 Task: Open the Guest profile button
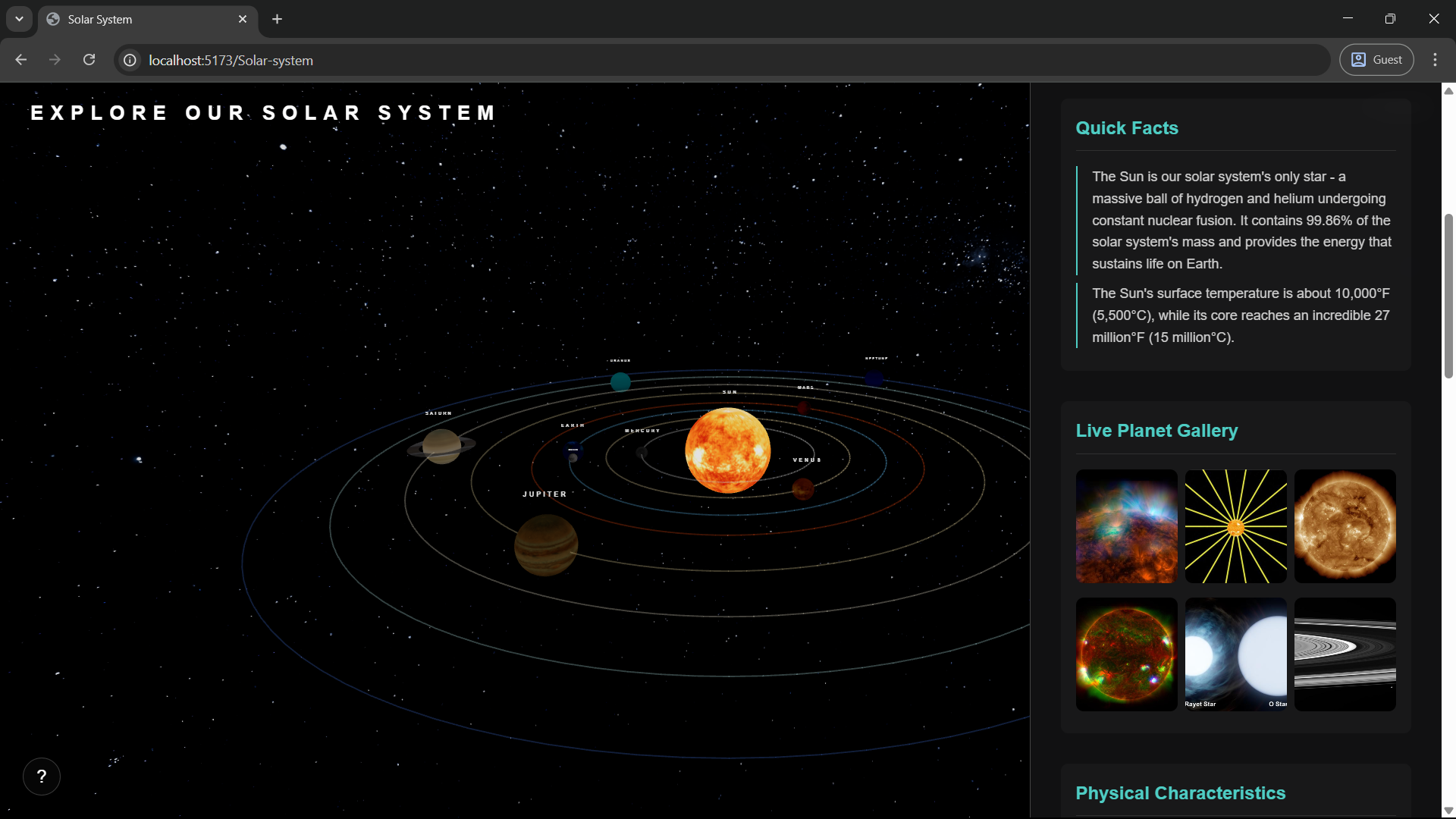coord(1376,60)
